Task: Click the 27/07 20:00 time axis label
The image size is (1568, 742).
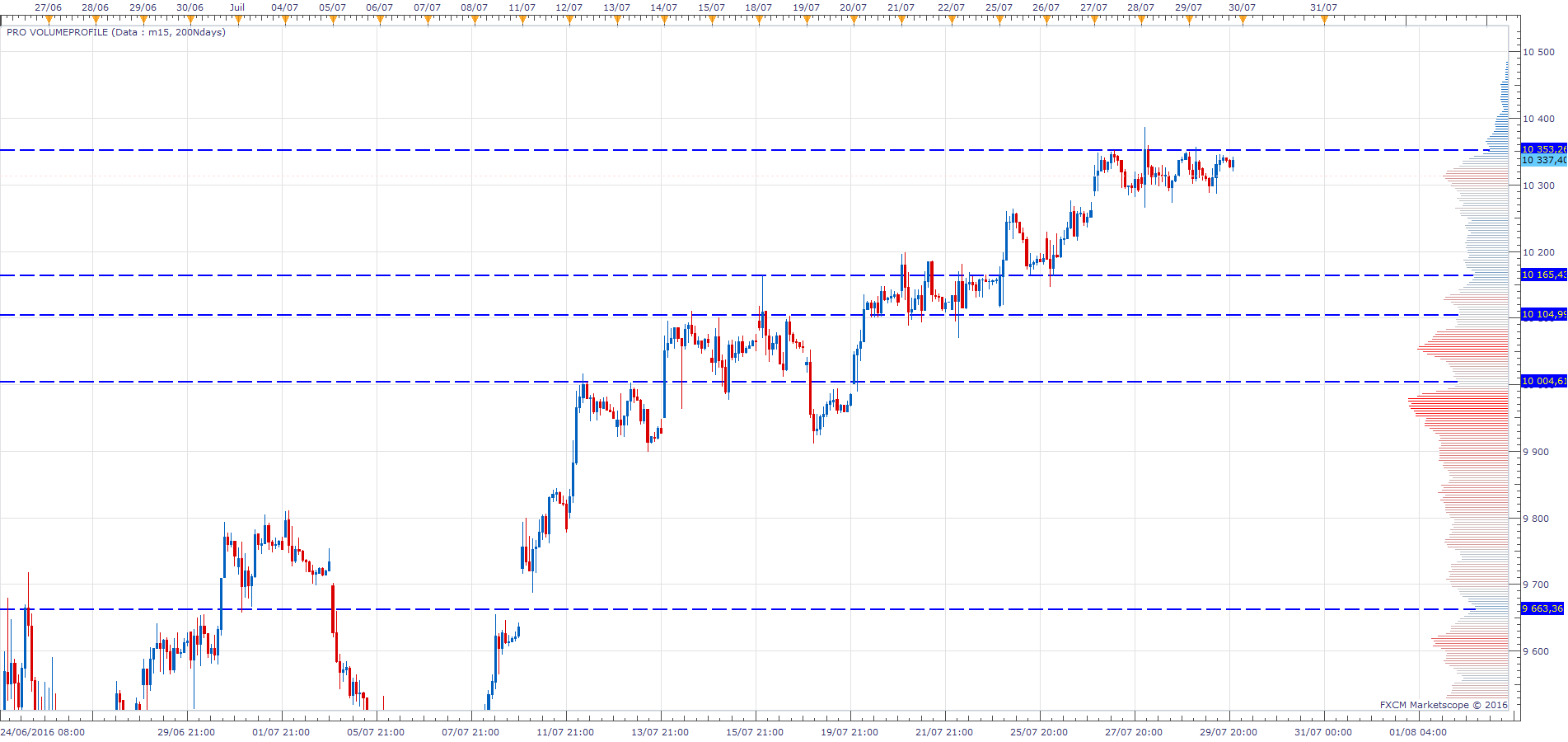Action: [1134, 732]
